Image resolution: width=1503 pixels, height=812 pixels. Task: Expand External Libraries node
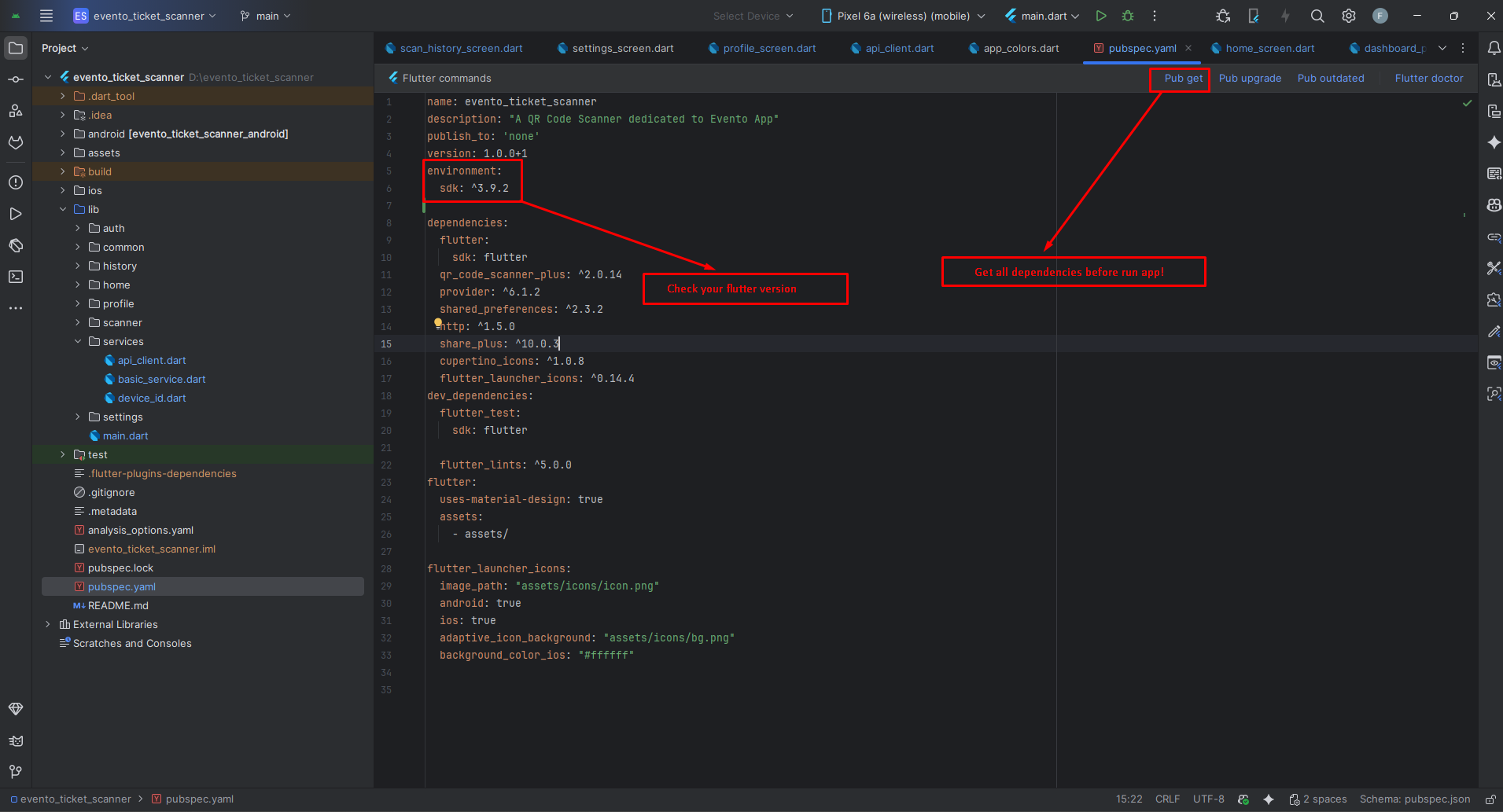pos(48,624)
